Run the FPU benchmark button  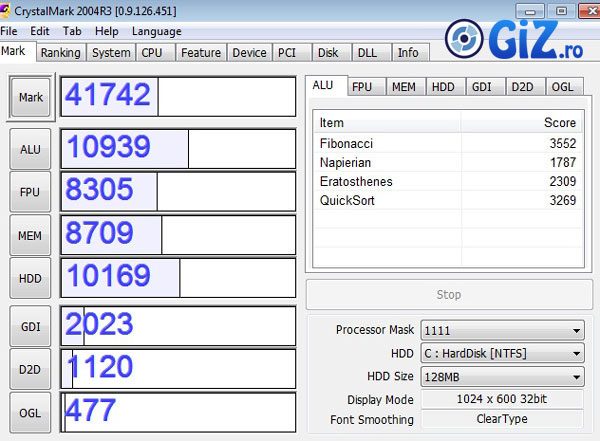pyautogui.click(x=30, y=192)
